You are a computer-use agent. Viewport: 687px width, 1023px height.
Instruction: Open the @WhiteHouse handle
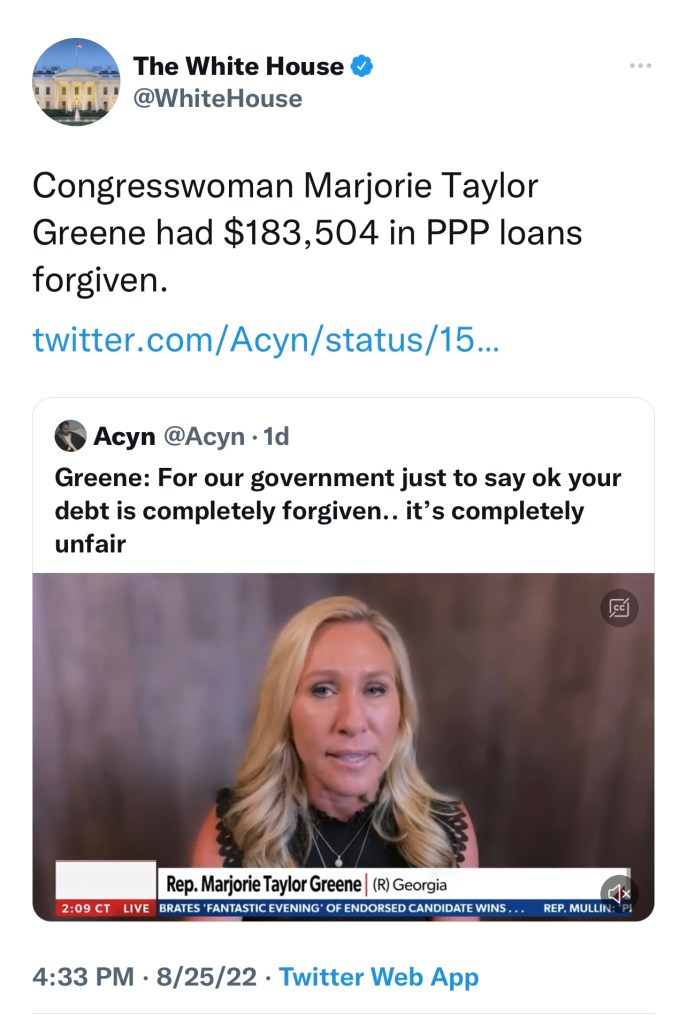[x=218, y=99]
